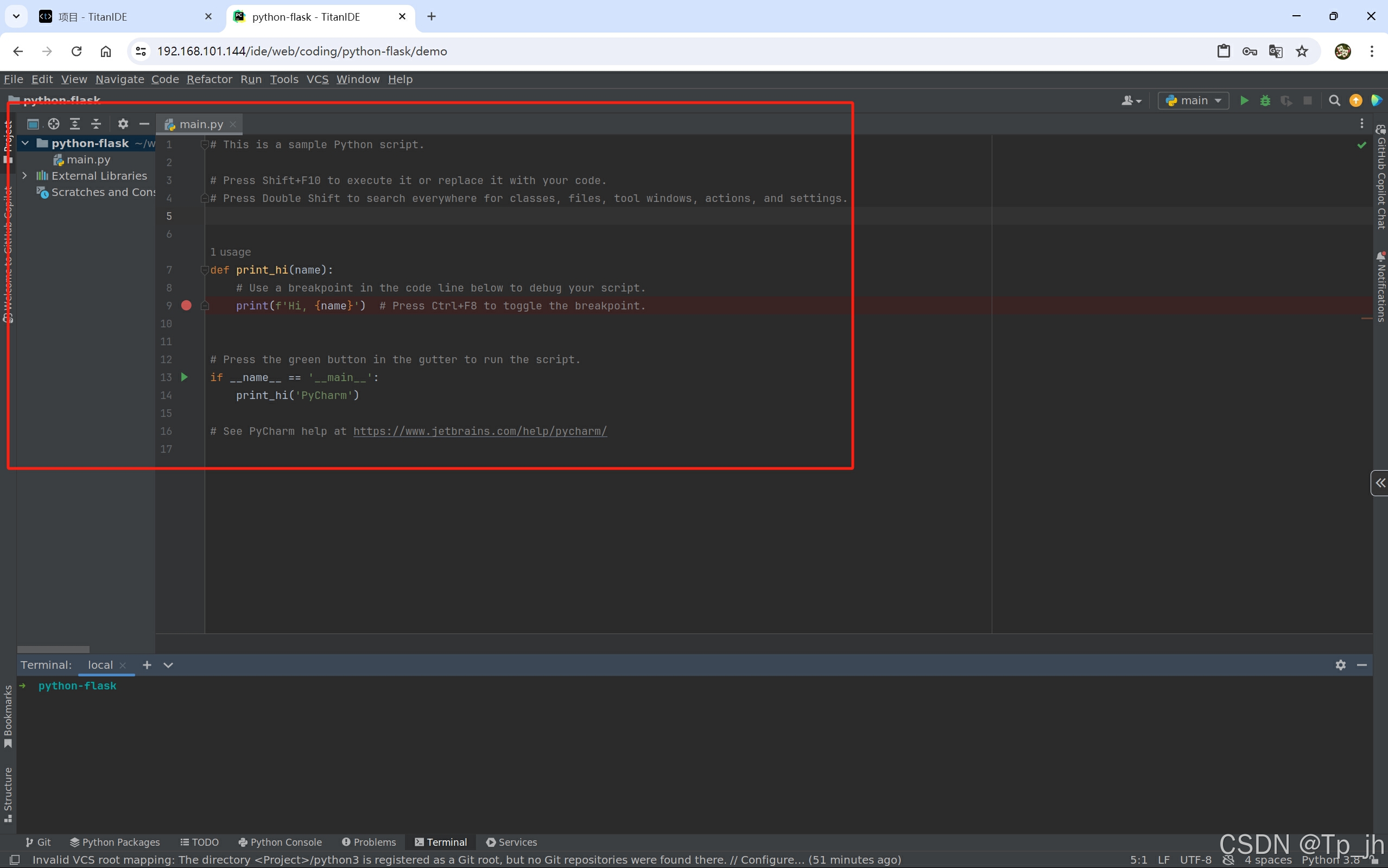1388x868 pixels.
Task: Collapse the python-flask project folder
Action: click(26, 143)
